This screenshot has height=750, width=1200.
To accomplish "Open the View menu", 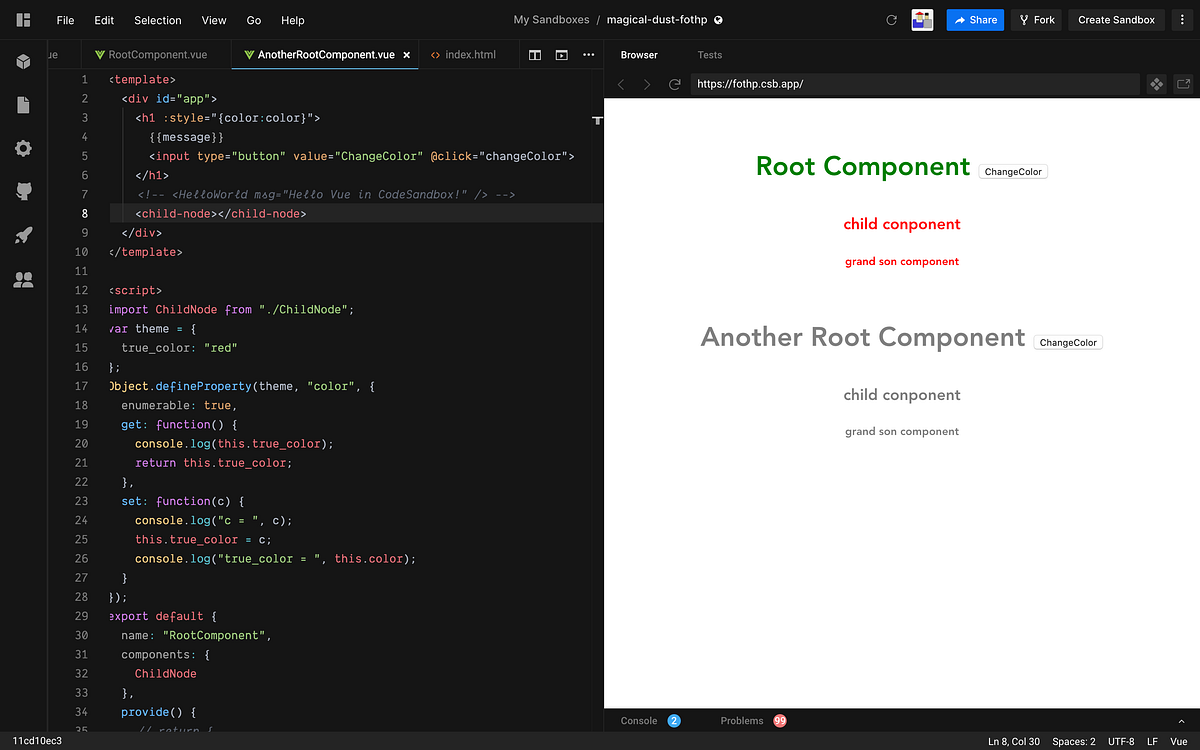I will click(x=214, y=20).
